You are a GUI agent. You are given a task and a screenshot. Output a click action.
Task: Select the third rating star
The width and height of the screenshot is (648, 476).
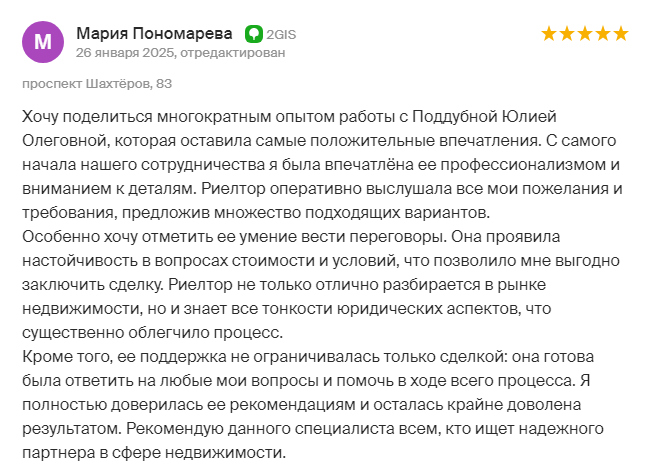pos(585,34)
